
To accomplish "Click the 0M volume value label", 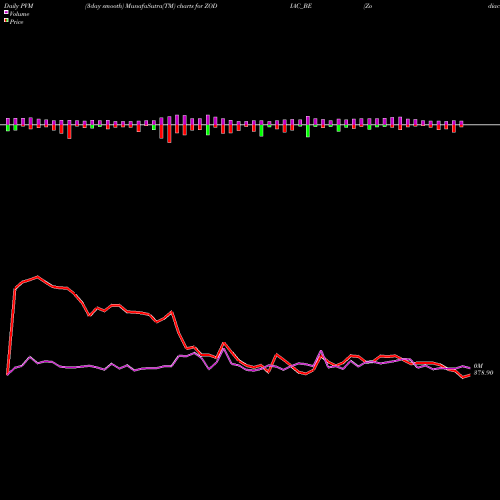I will point(478,366).
